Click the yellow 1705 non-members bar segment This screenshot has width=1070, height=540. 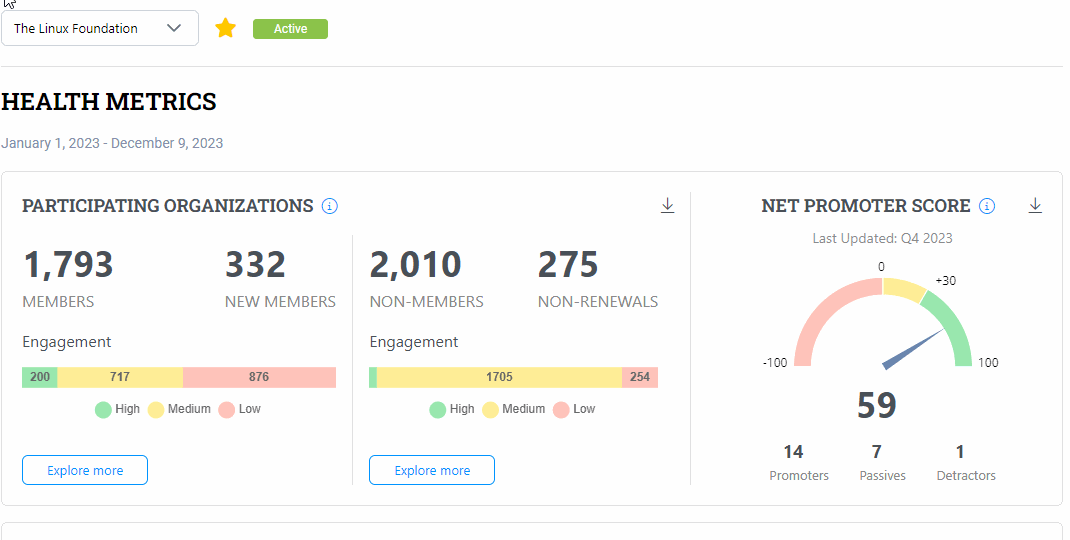coord(499,377)
